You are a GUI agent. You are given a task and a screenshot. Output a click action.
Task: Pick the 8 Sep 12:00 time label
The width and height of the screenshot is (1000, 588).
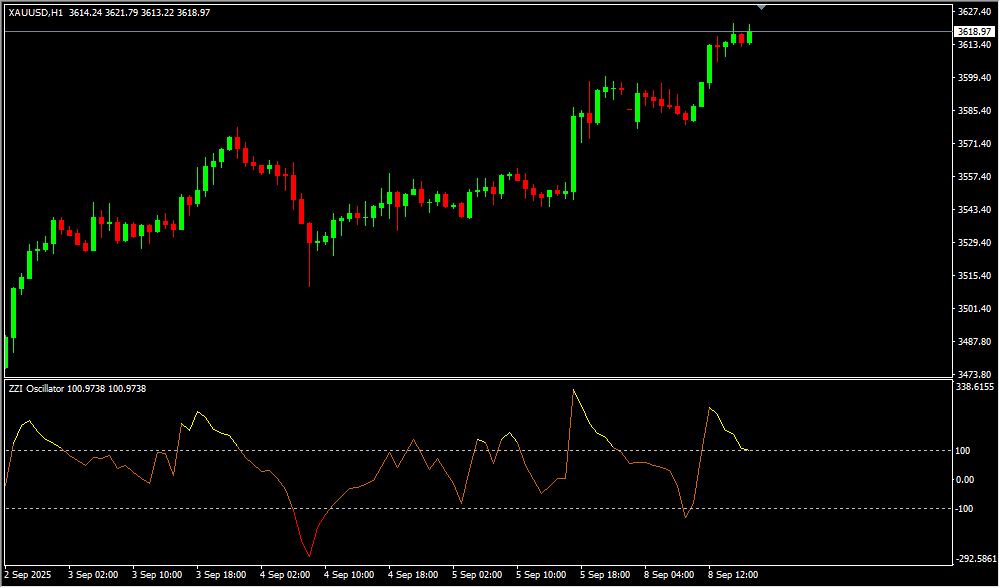[733, 575]
